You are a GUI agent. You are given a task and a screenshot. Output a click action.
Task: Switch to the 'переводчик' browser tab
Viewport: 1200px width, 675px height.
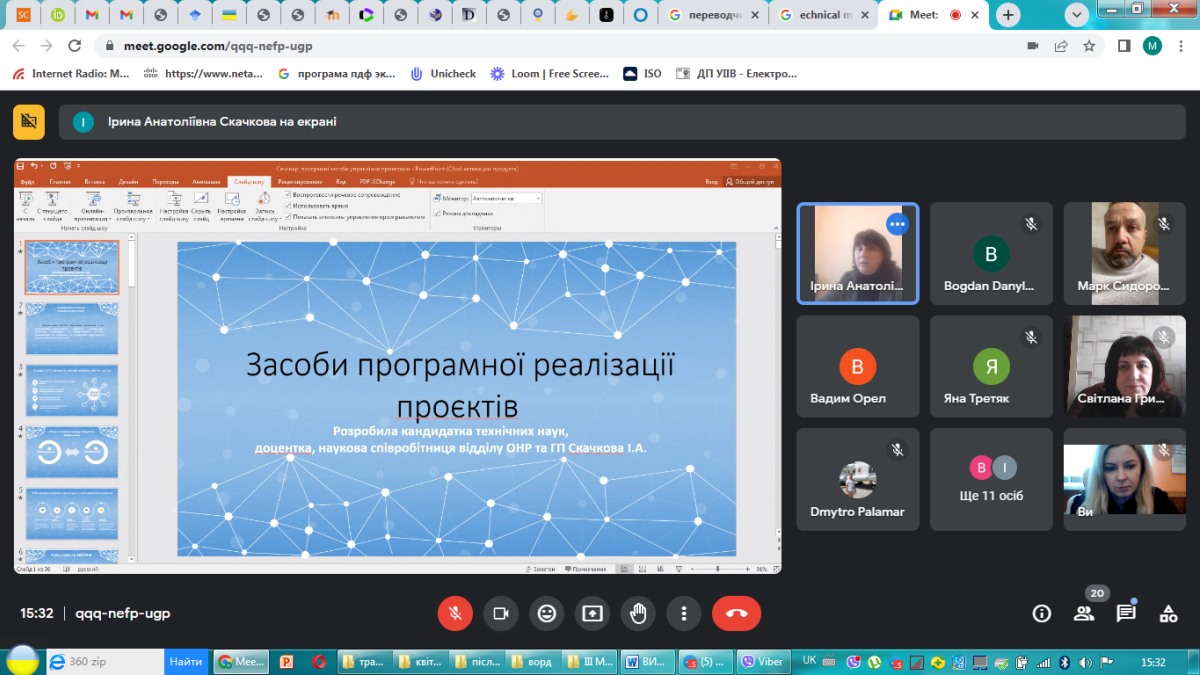click(714, 15)
